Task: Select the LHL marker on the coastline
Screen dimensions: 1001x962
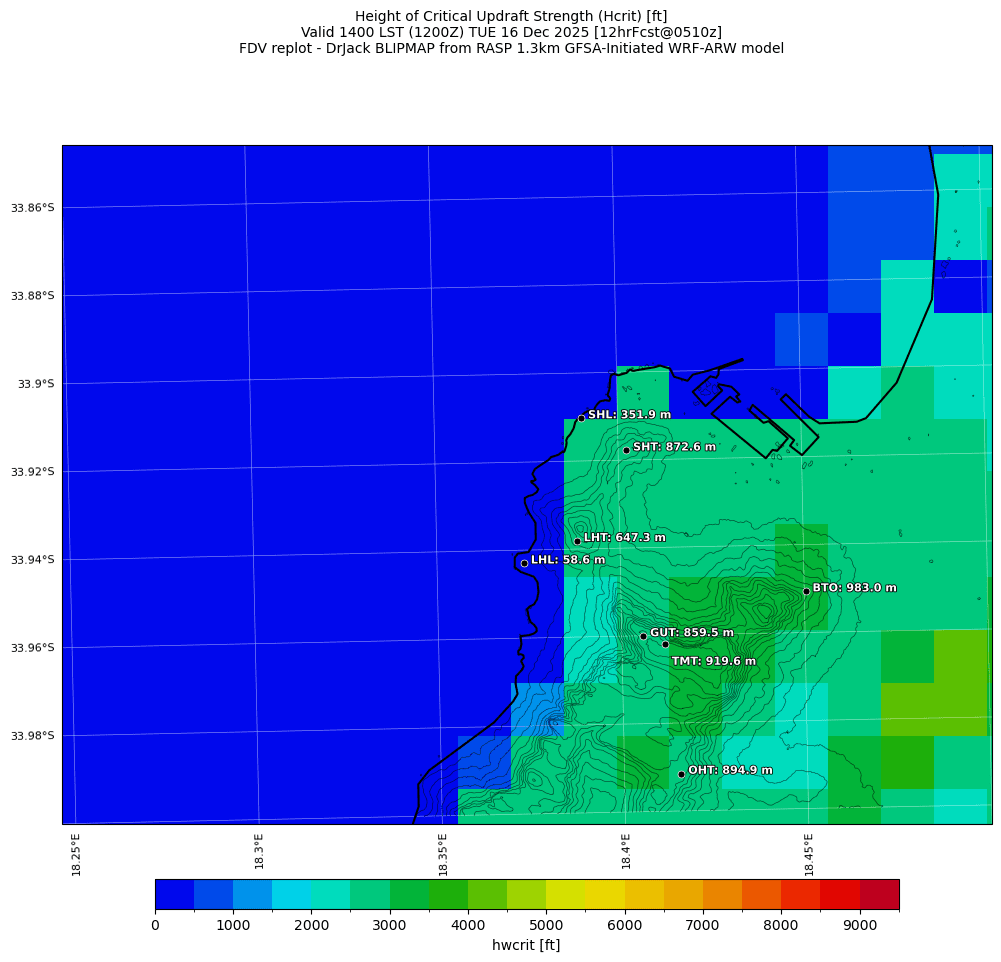Action: click(524, 563)
